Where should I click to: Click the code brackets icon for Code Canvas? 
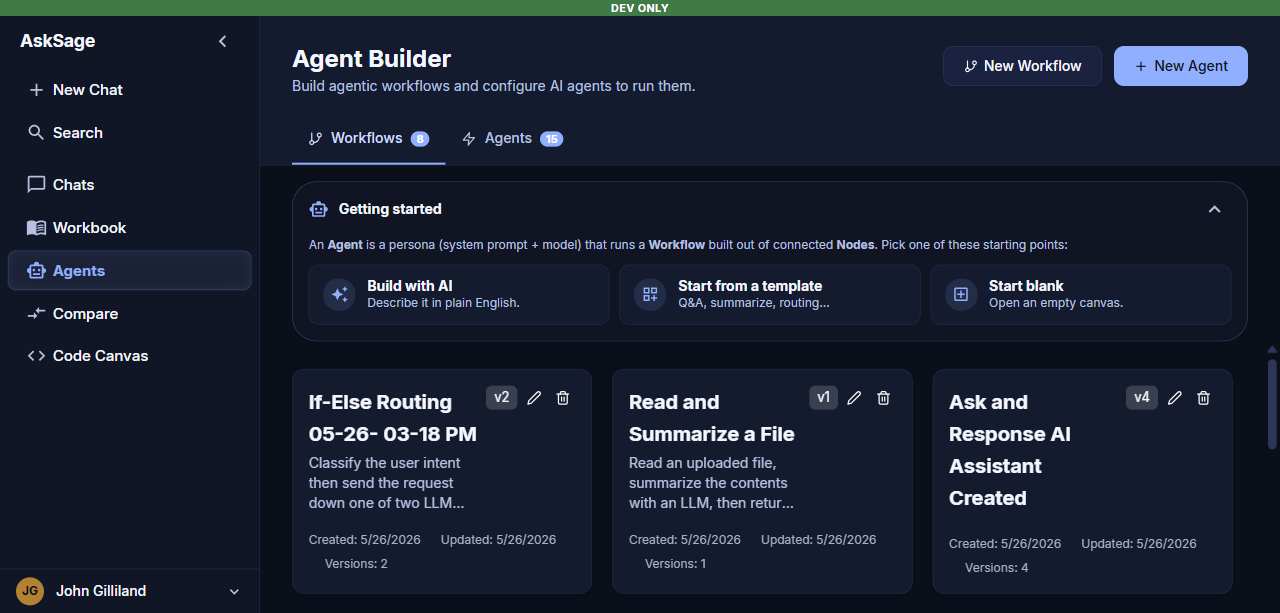pos(36,356)
